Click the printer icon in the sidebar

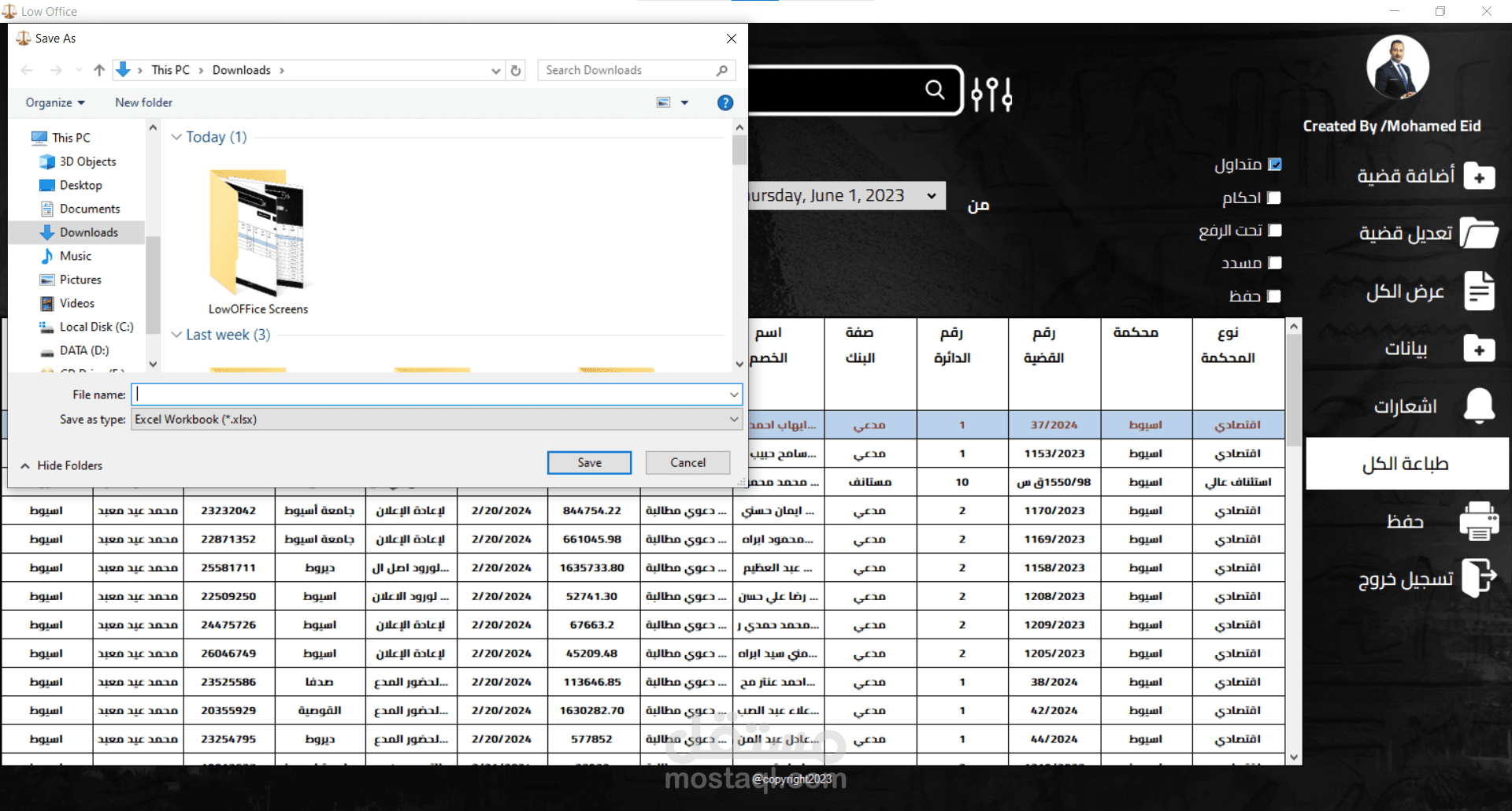(x=1479, y=521)
